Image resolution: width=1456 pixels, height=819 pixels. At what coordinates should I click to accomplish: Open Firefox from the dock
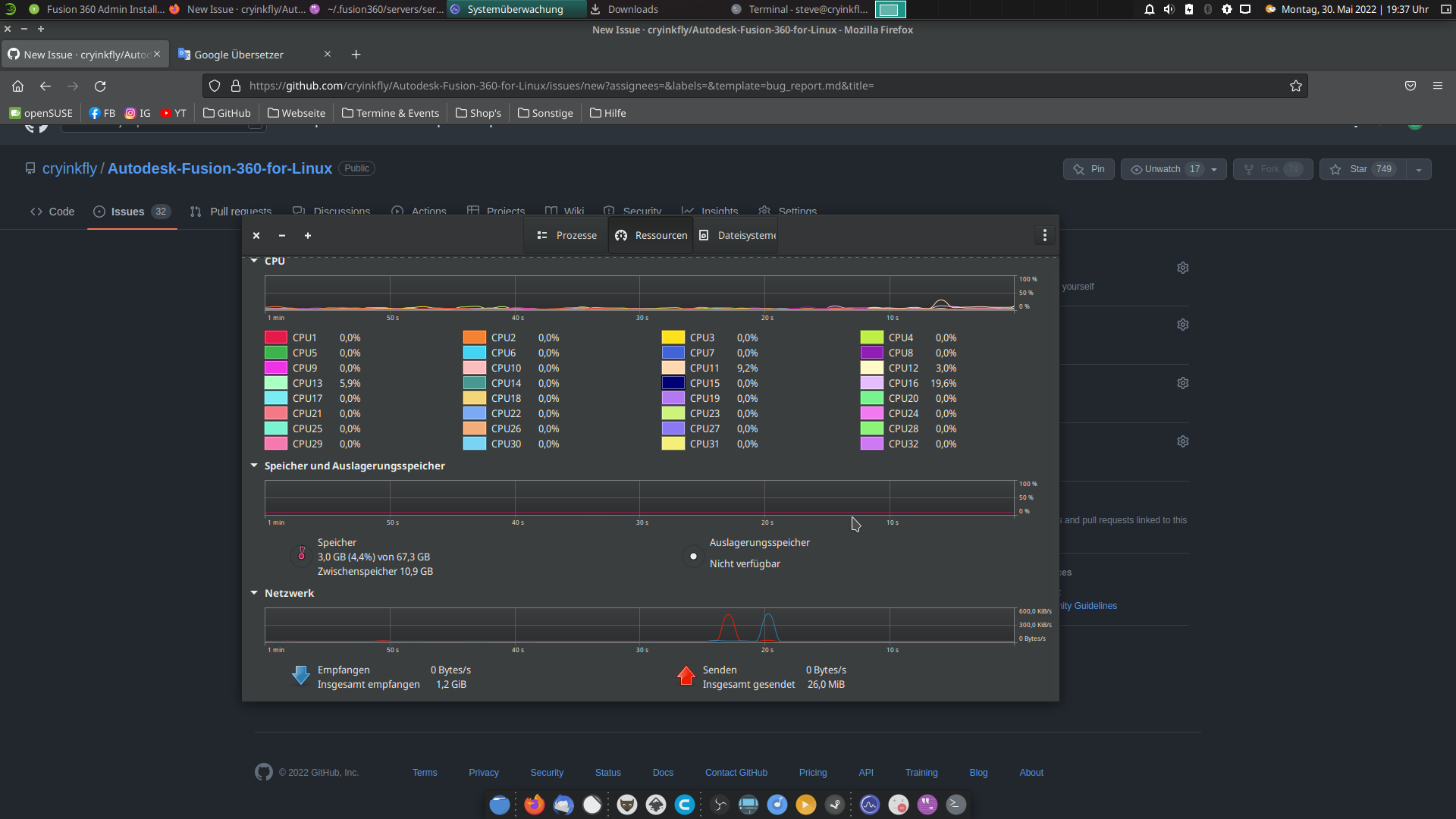534,804
